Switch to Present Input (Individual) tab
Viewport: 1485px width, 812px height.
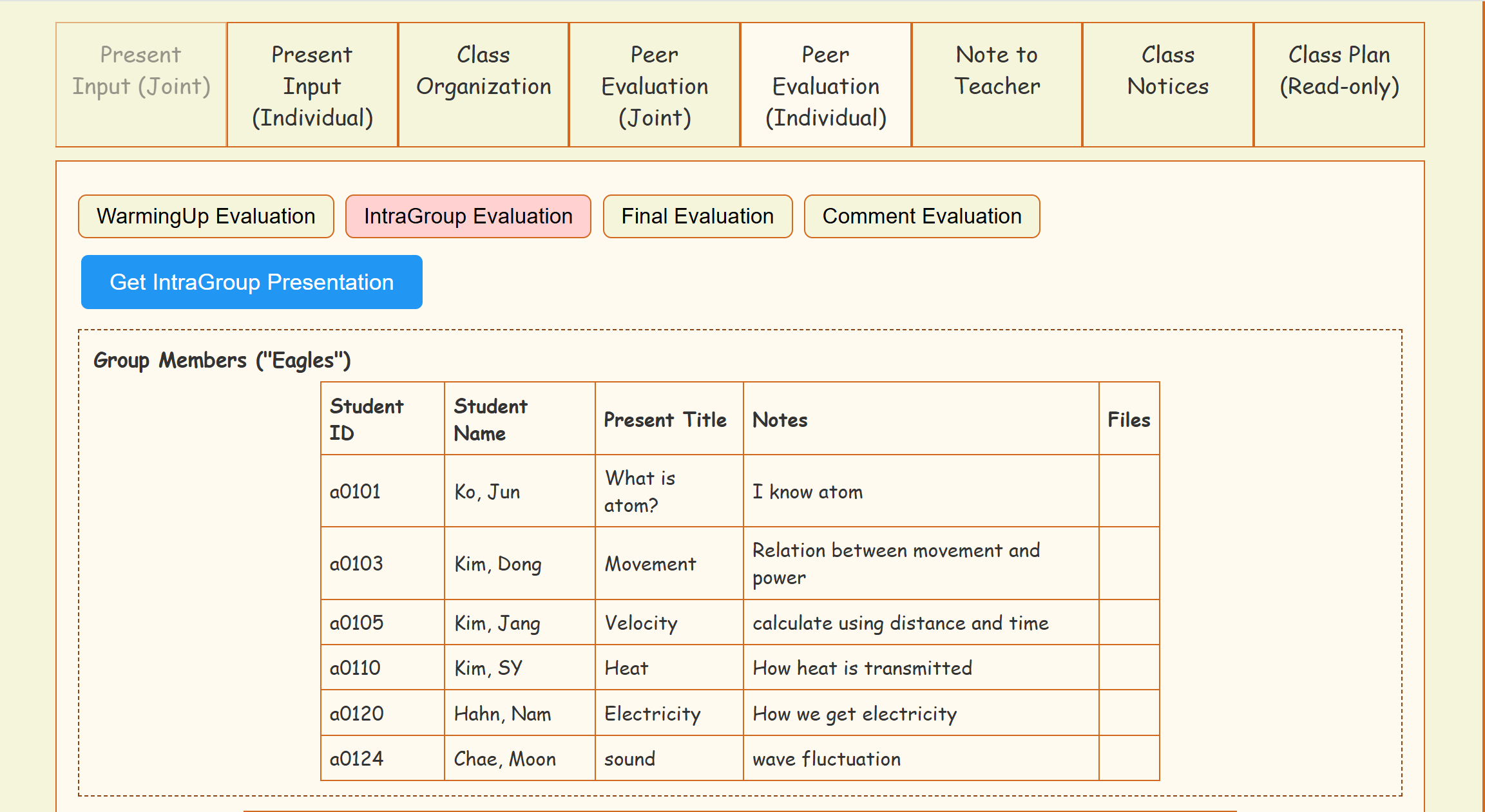312,84
